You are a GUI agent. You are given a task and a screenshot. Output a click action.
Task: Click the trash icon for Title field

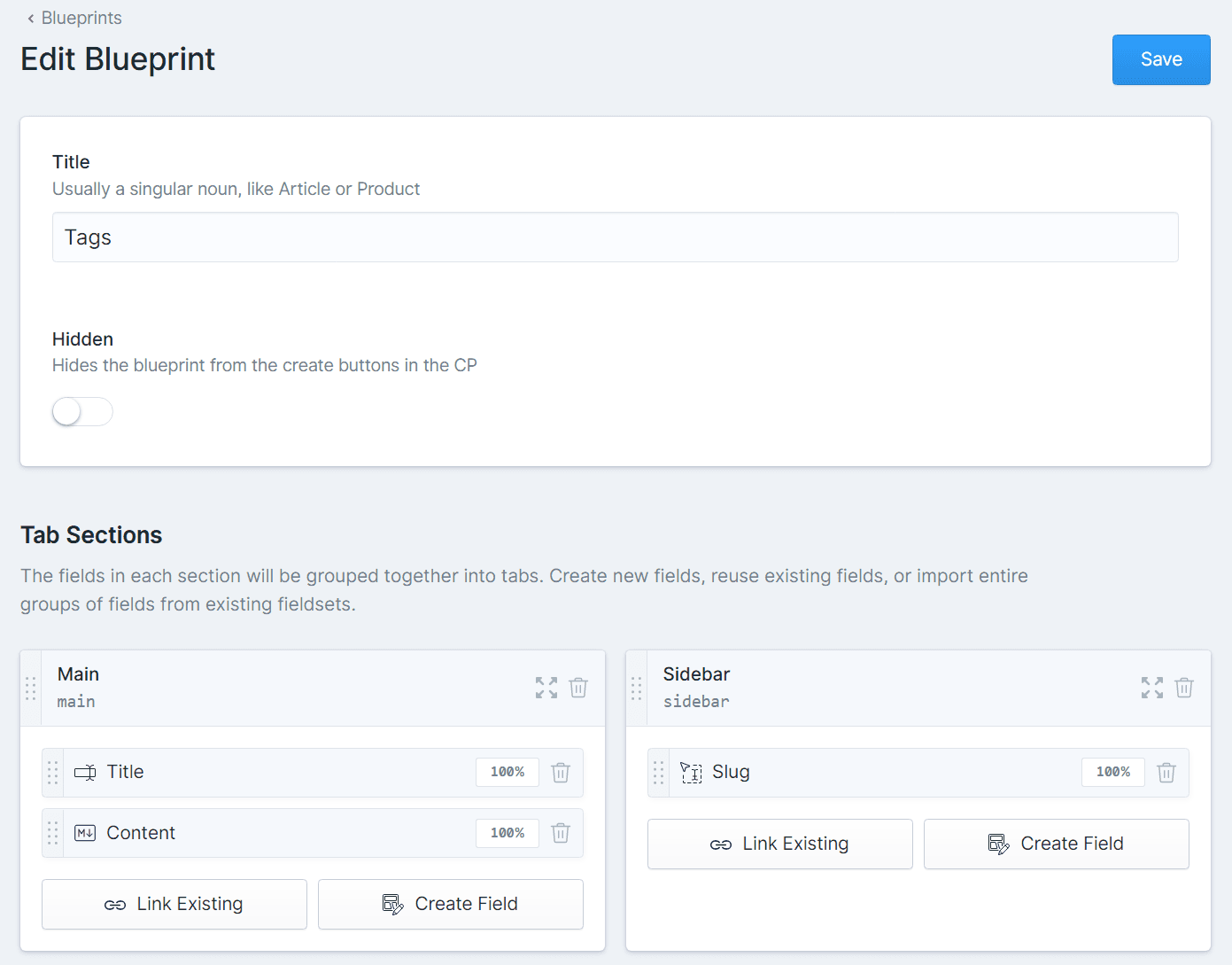click(x=561, y=773)
